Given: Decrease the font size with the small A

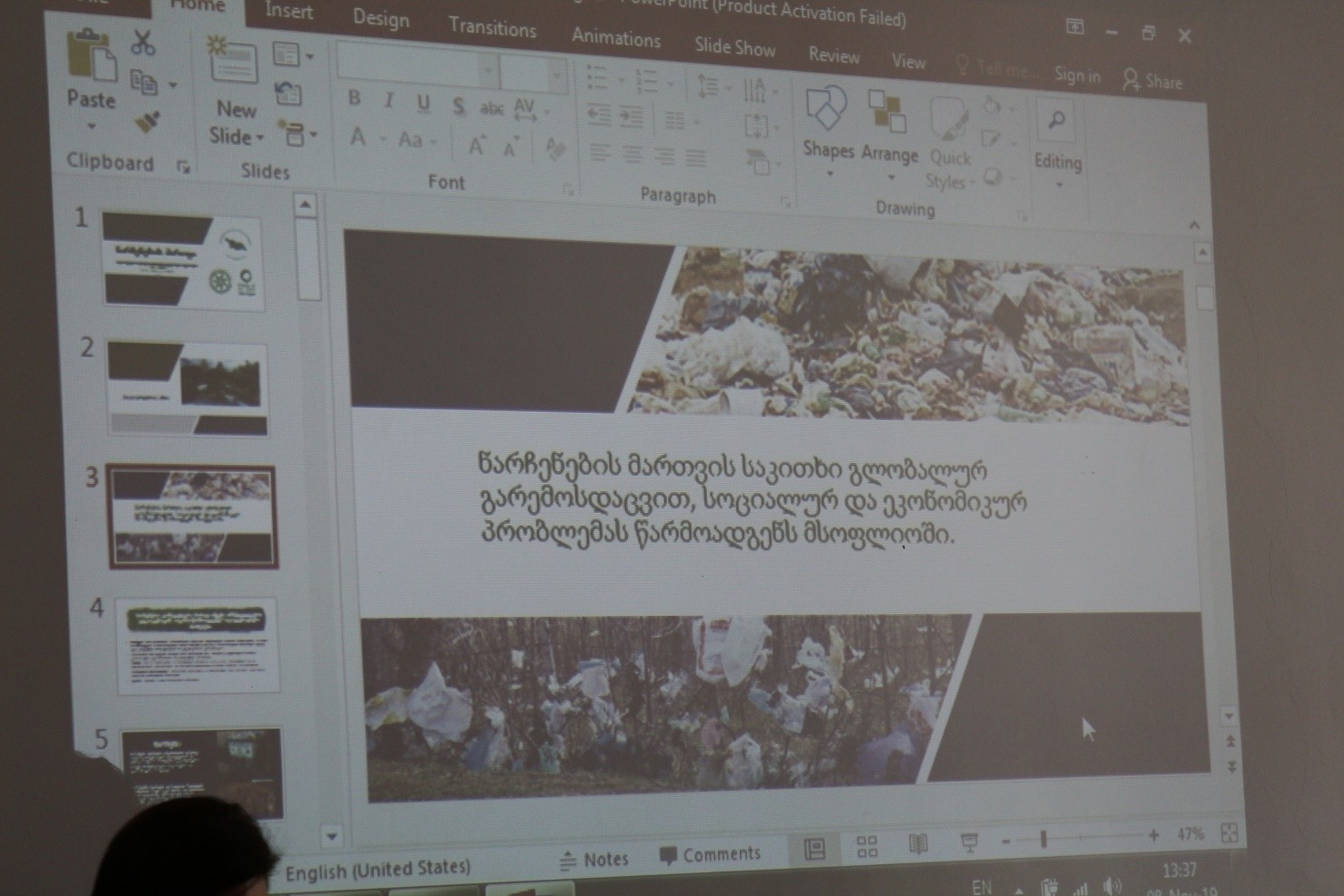Looking at the screenshot, I should click(x=511, y=148).
